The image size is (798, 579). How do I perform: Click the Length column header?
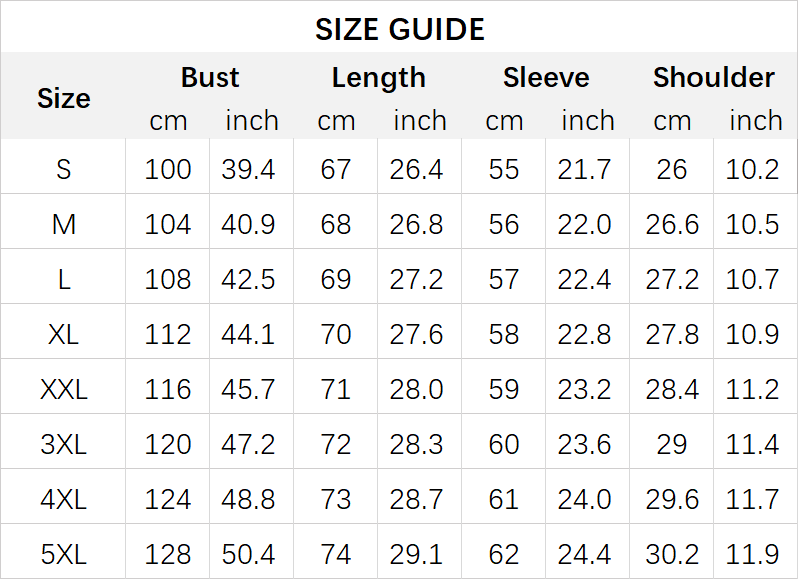pos(378,78)
